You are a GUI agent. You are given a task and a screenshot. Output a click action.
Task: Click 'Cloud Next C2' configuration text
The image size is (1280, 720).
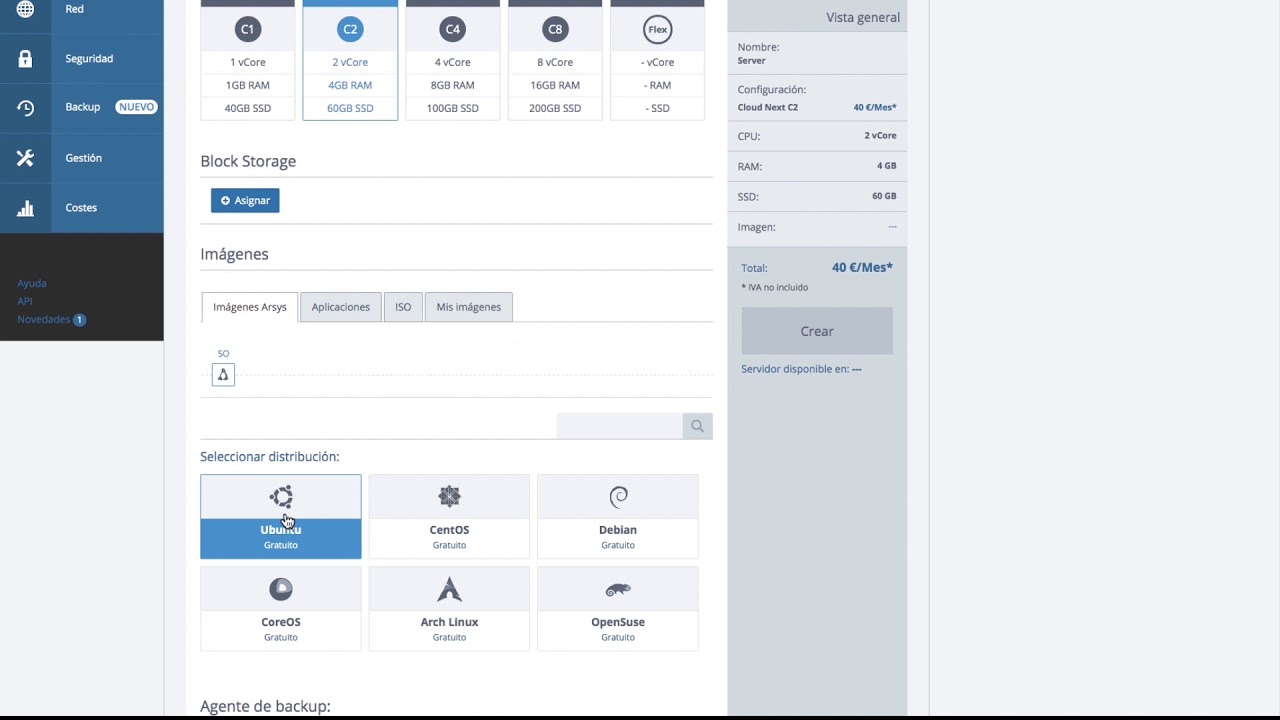click(x=768, y=107)
